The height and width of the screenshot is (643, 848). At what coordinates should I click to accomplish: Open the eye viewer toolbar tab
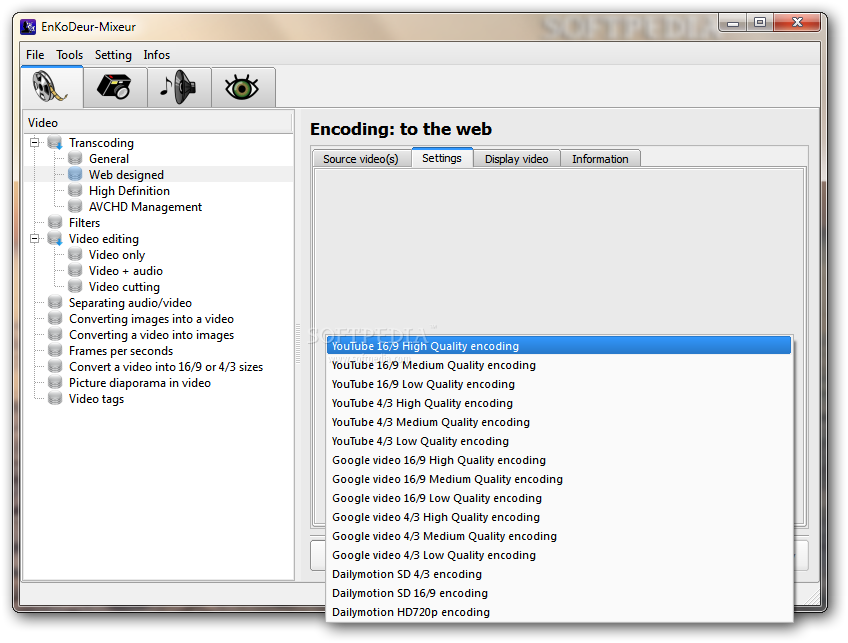[x=243, y=87]
